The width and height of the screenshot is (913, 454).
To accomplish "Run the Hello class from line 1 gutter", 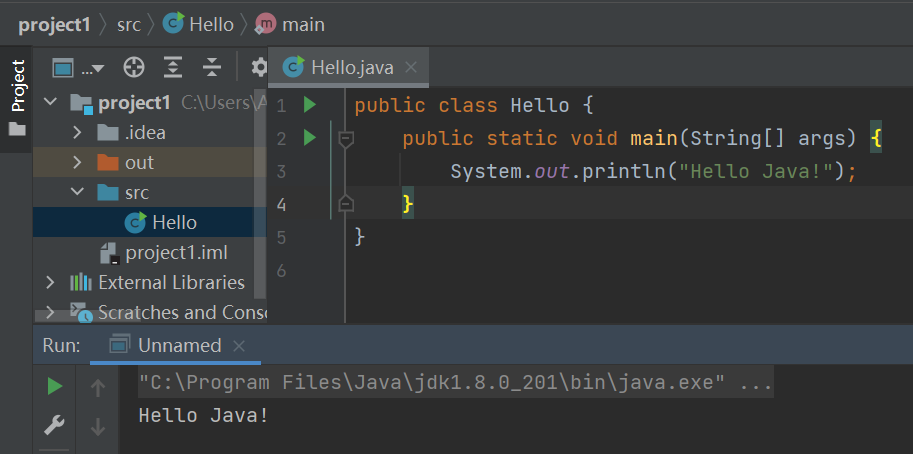I will click(309, 105).
